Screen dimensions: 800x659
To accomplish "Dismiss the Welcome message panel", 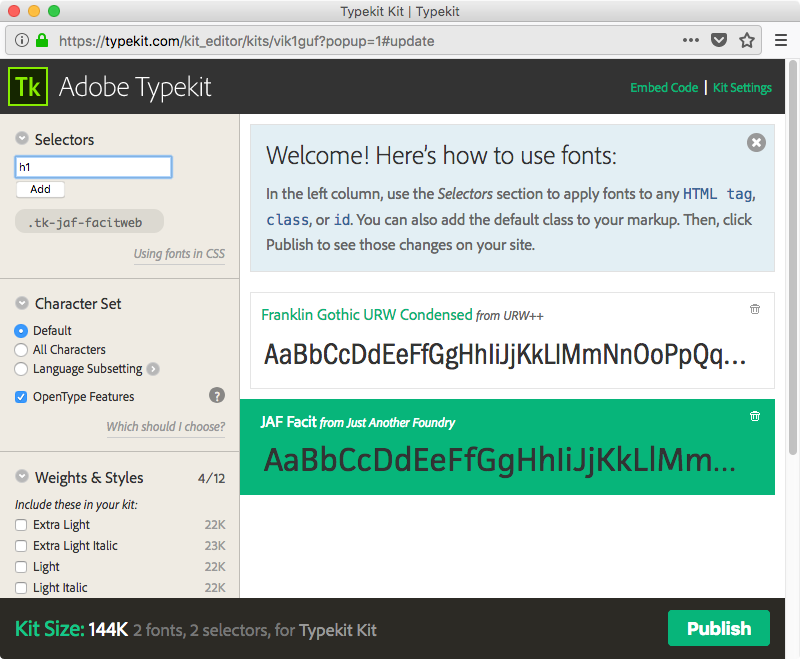I will (756, 142).
